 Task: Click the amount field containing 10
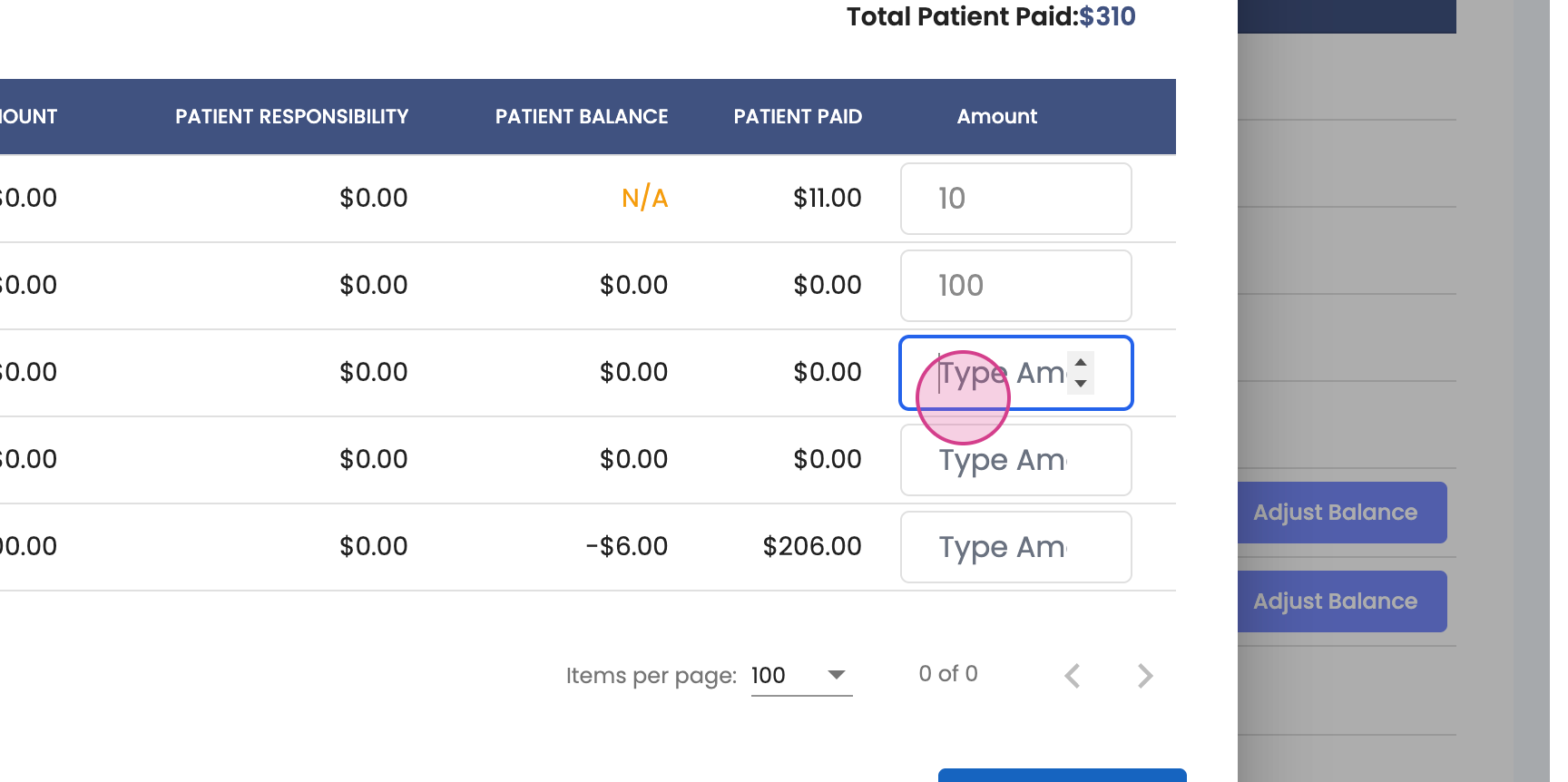(1015, 199)
